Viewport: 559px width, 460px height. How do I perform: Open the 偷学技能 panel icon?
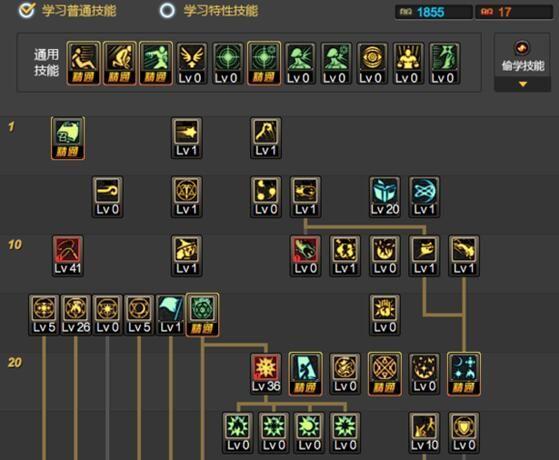click(x=522, y=47)
